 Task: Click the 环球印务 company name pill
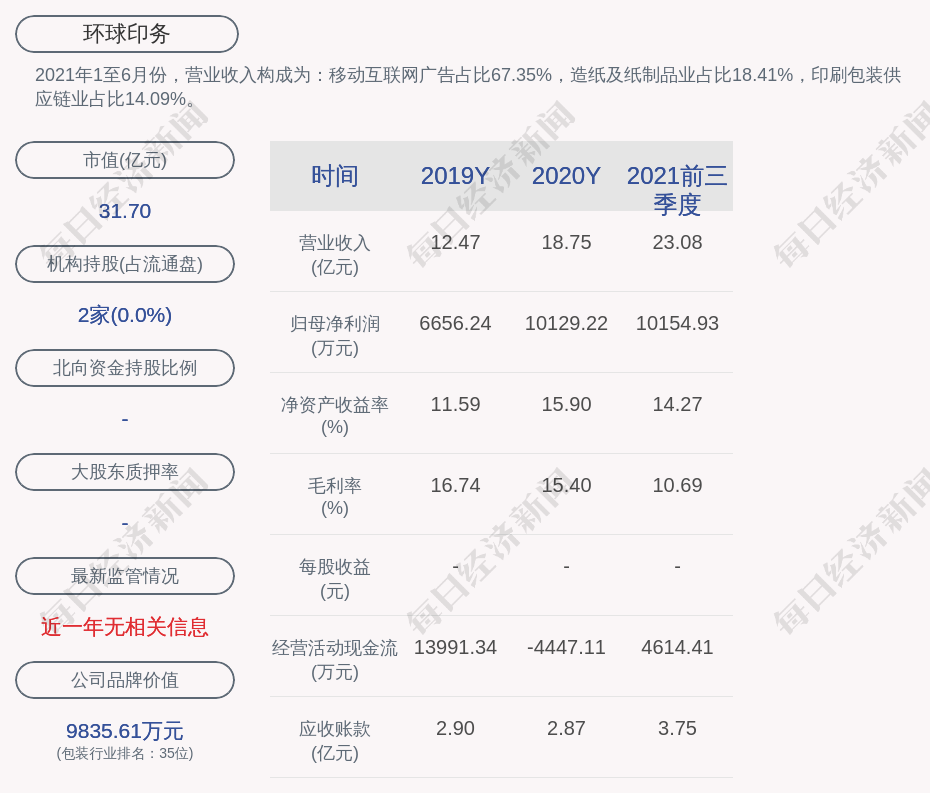click(126, 34)
